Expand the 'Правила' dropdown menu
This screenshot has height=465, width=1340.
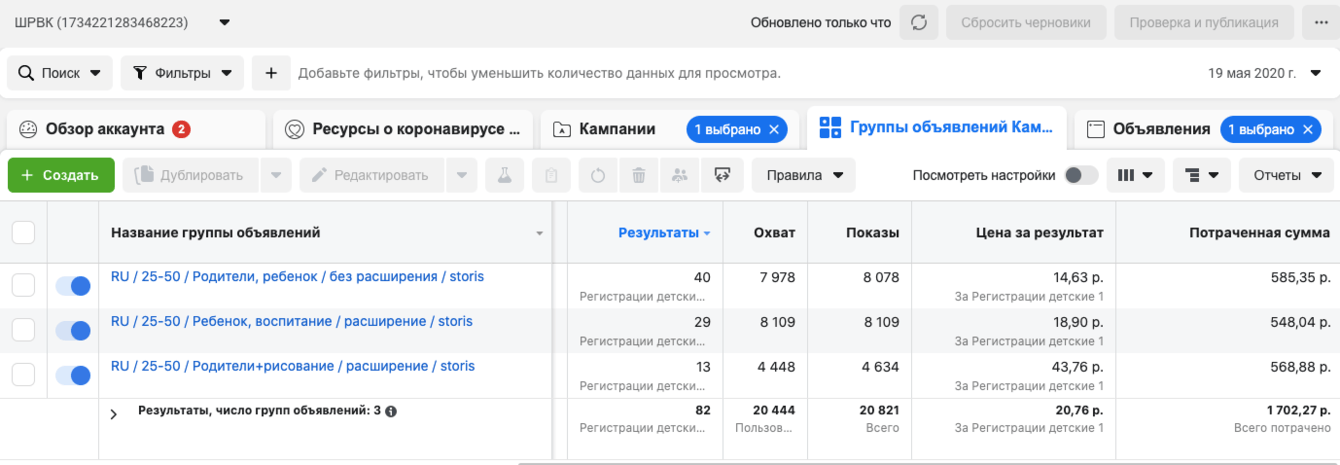pyautogui.click(x=804, y=175)
